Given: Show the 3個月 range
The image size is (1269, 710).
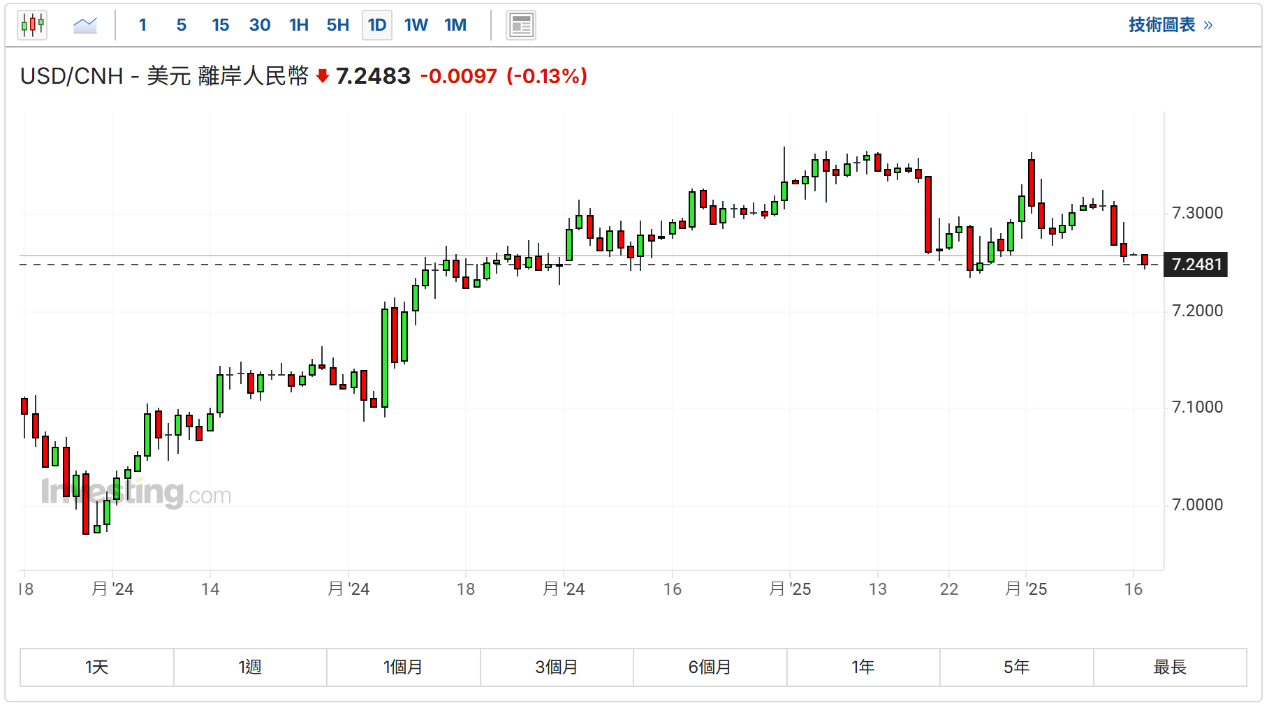Looking at the screenshot, I should (x=557, y=667).
